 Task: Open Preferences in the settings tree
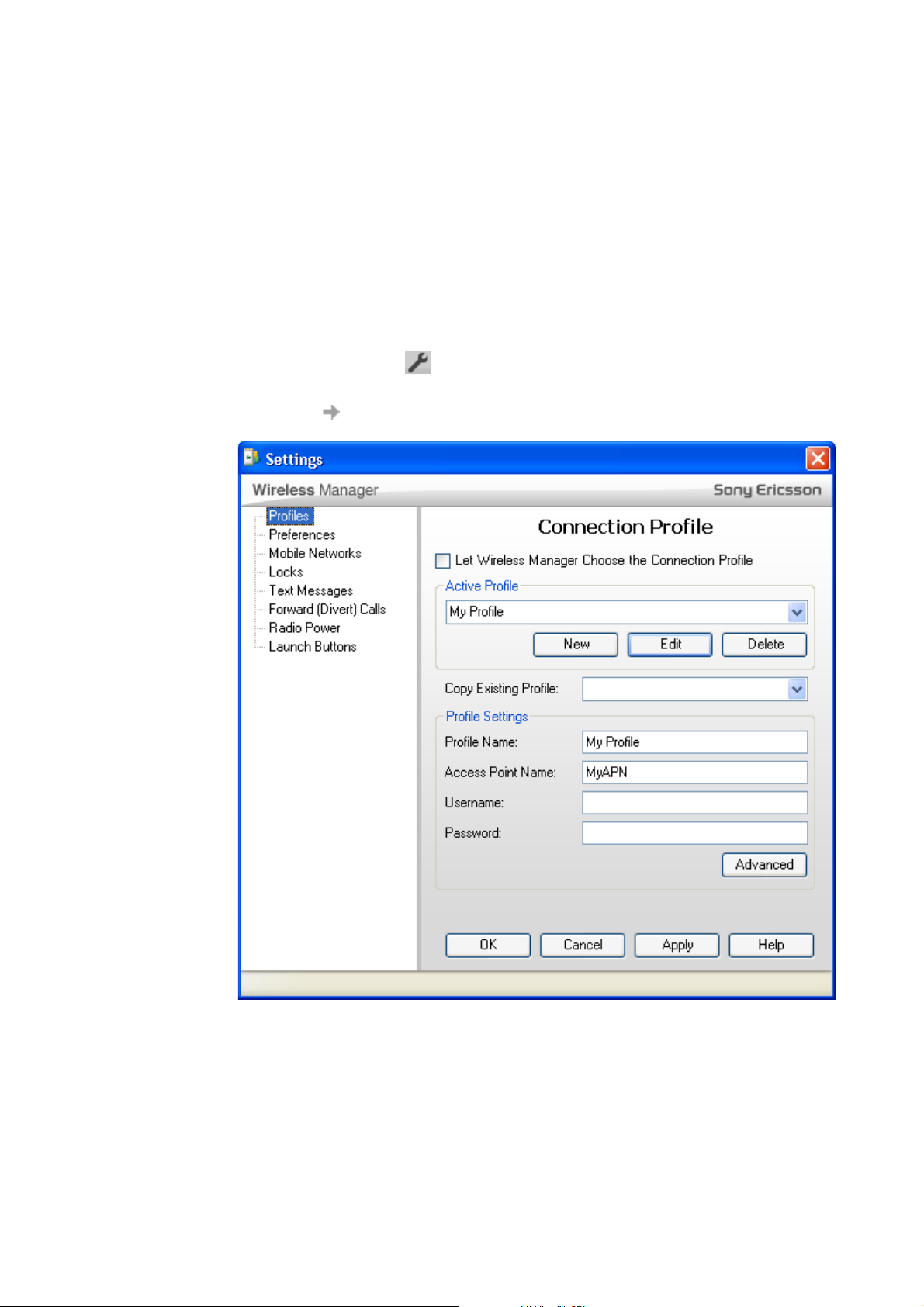click(x=302, y=534)
